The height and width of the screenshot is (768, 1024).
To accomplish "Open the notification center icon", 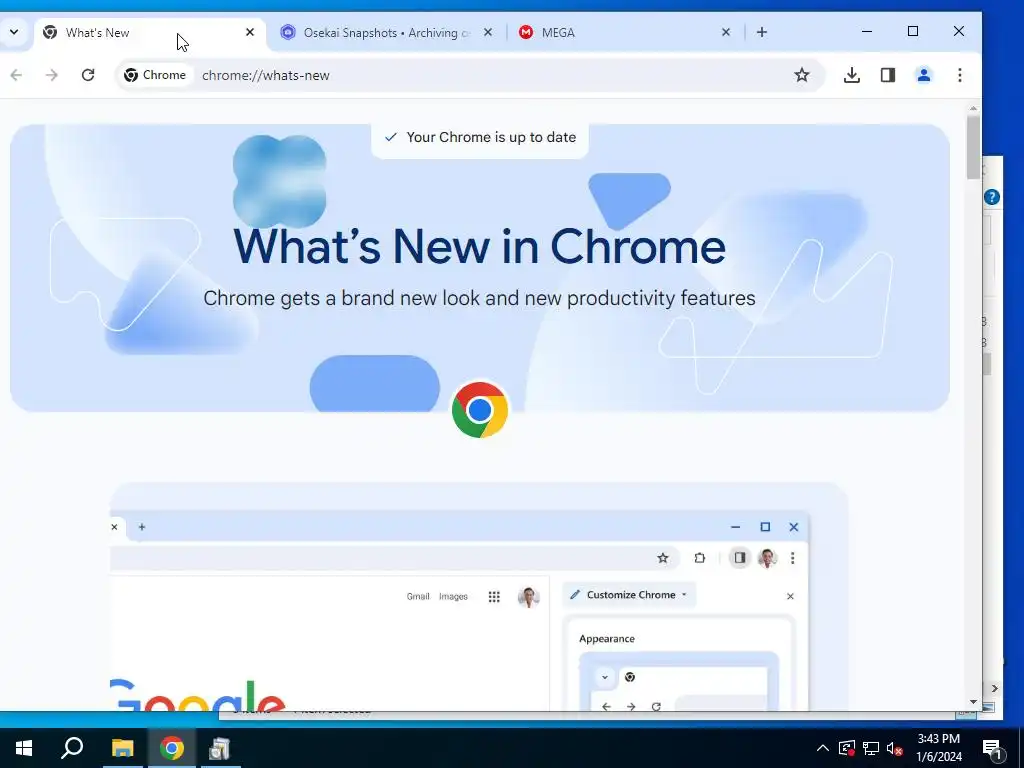I will [992, 749].
